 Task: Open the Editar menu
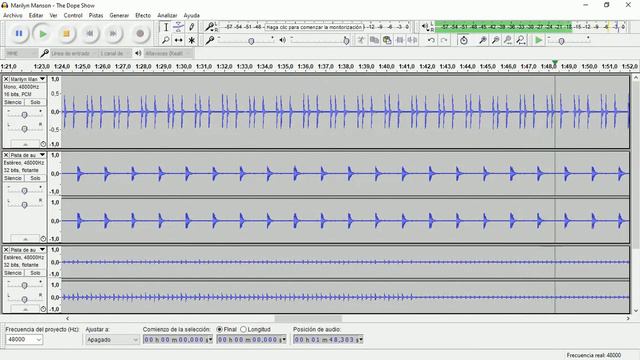tap(36, 15)
